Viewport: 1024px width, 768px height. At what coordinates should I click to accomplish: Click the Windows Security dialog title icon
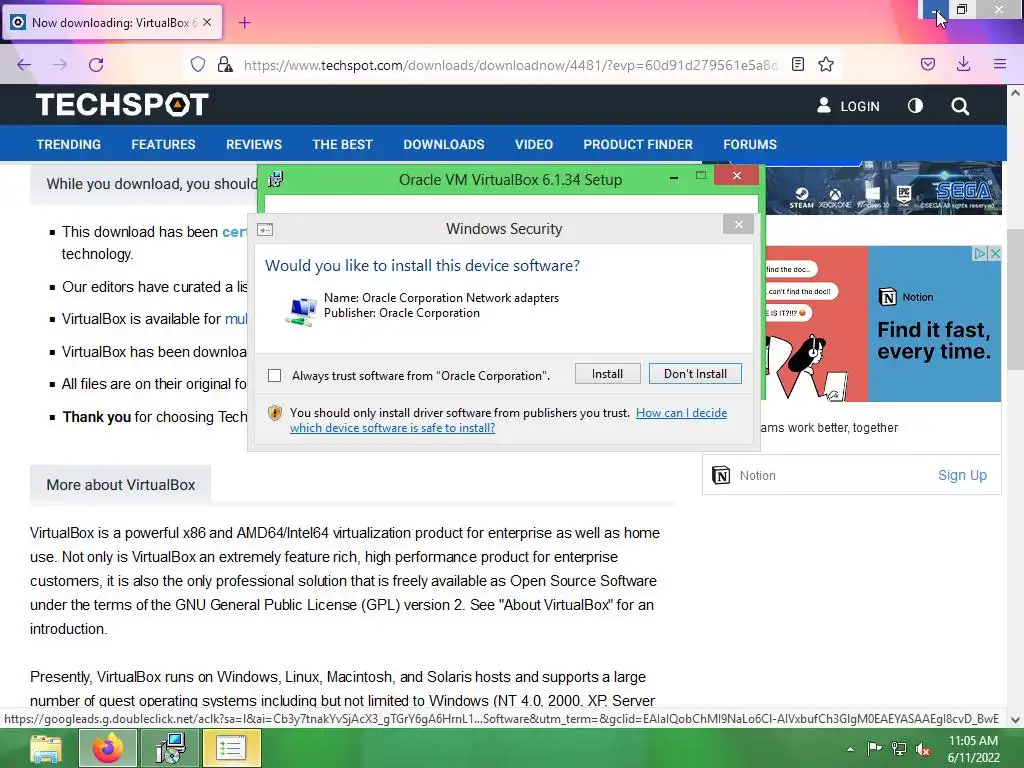pos(265,229)
